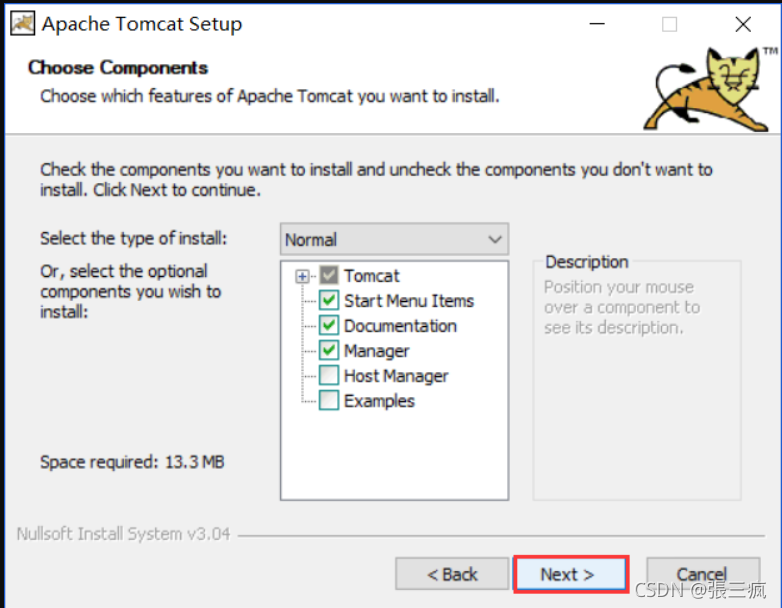Click the Next > button

click(x=571, y=574)
